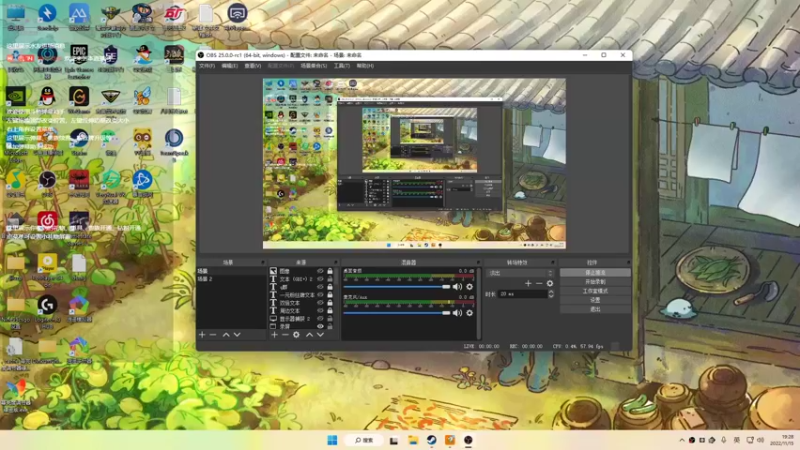This screenshot has height=450, width=800.
Task: Toggle the lock on the 图像 source
Action: pos(330,271)
